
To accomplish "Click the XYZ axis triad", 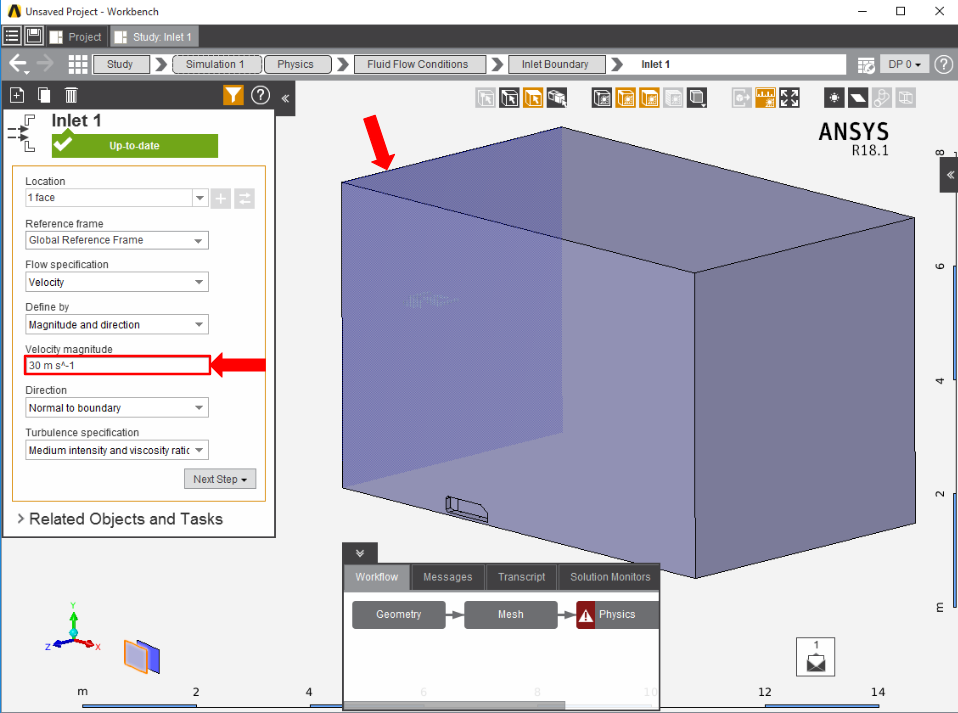I will tap(73, 628).
